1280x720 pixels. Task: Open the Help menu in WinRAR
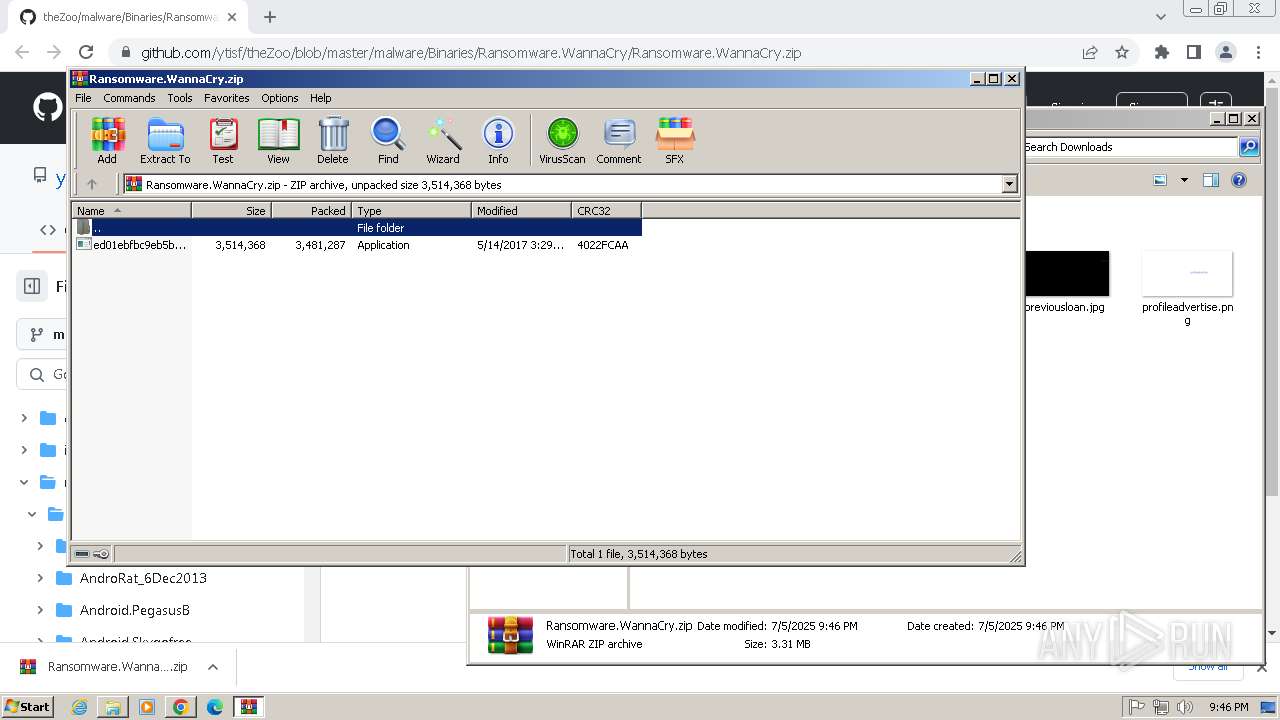320,98
